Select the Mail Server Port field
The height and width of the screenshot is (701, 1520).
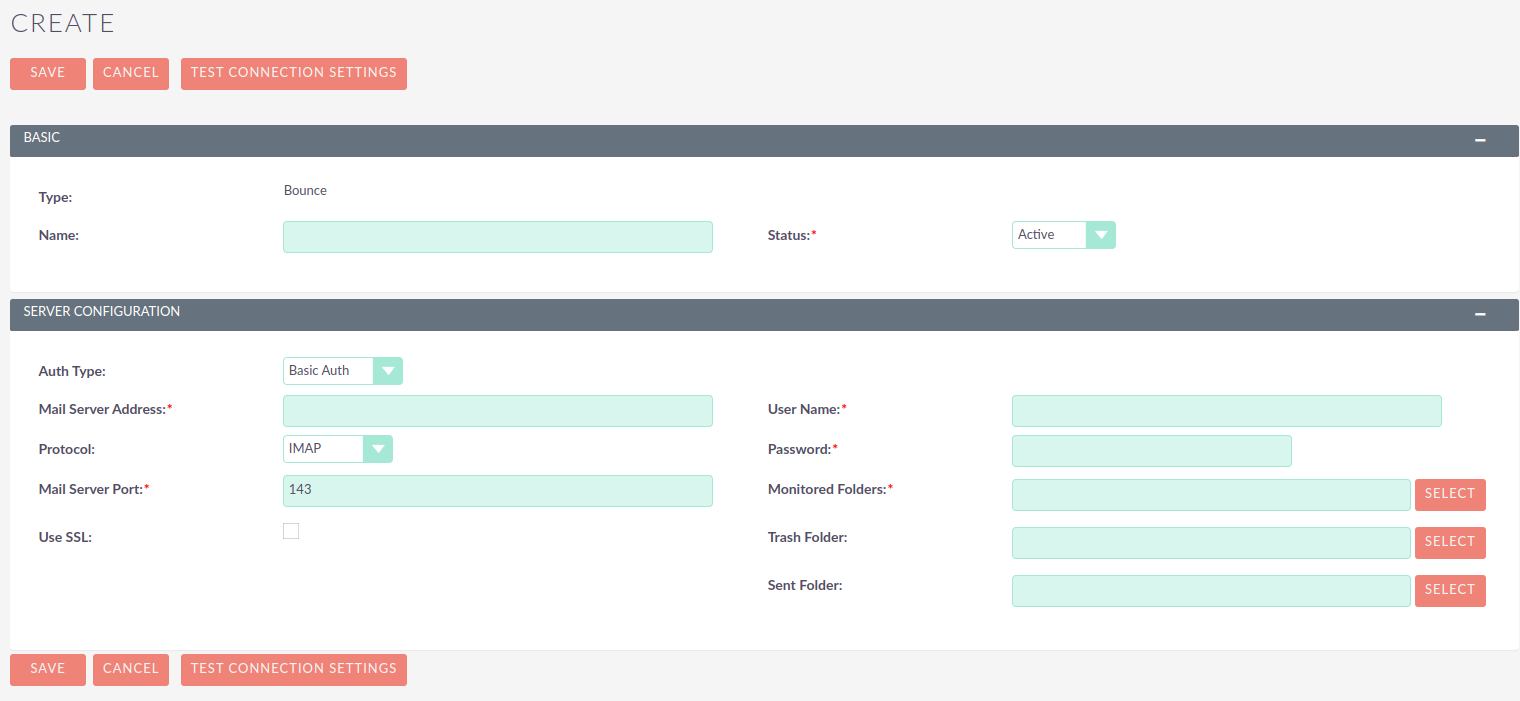(x=497, y=490)
